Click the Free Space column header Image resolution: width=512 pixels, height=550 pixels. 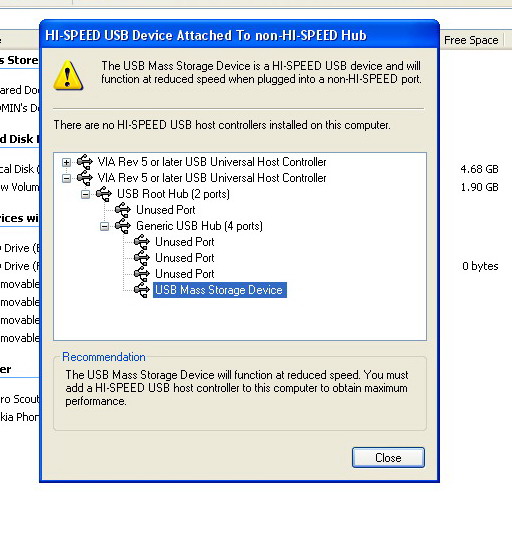[x=471, y=40]
